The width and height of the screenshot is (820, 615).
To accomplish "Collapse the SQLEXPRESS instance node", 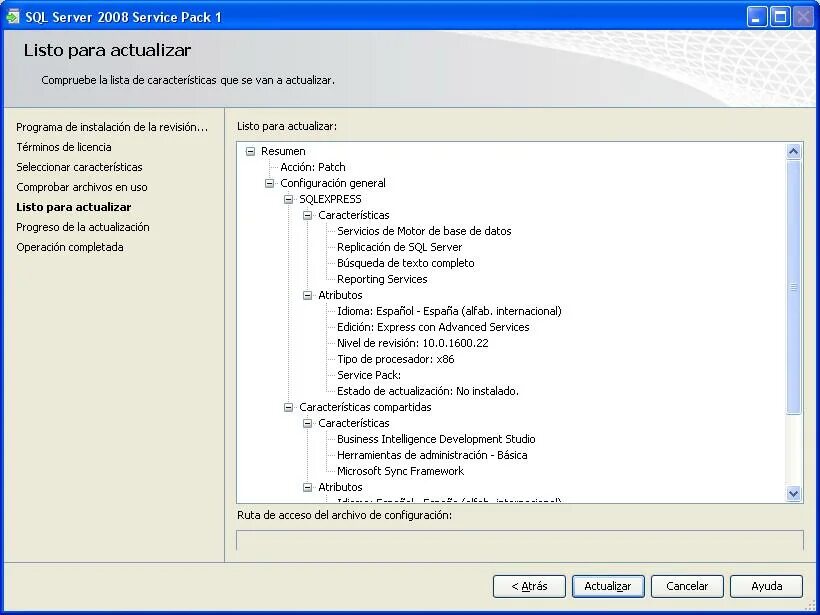I will coord(288,199).
